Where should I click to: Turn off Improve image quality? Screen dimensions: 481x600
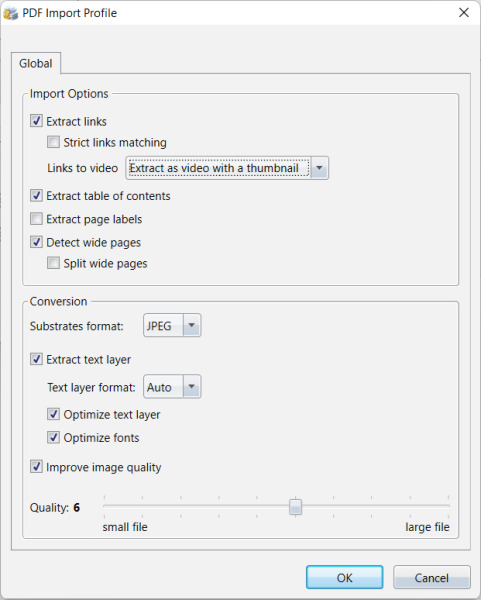coord(36,467)
